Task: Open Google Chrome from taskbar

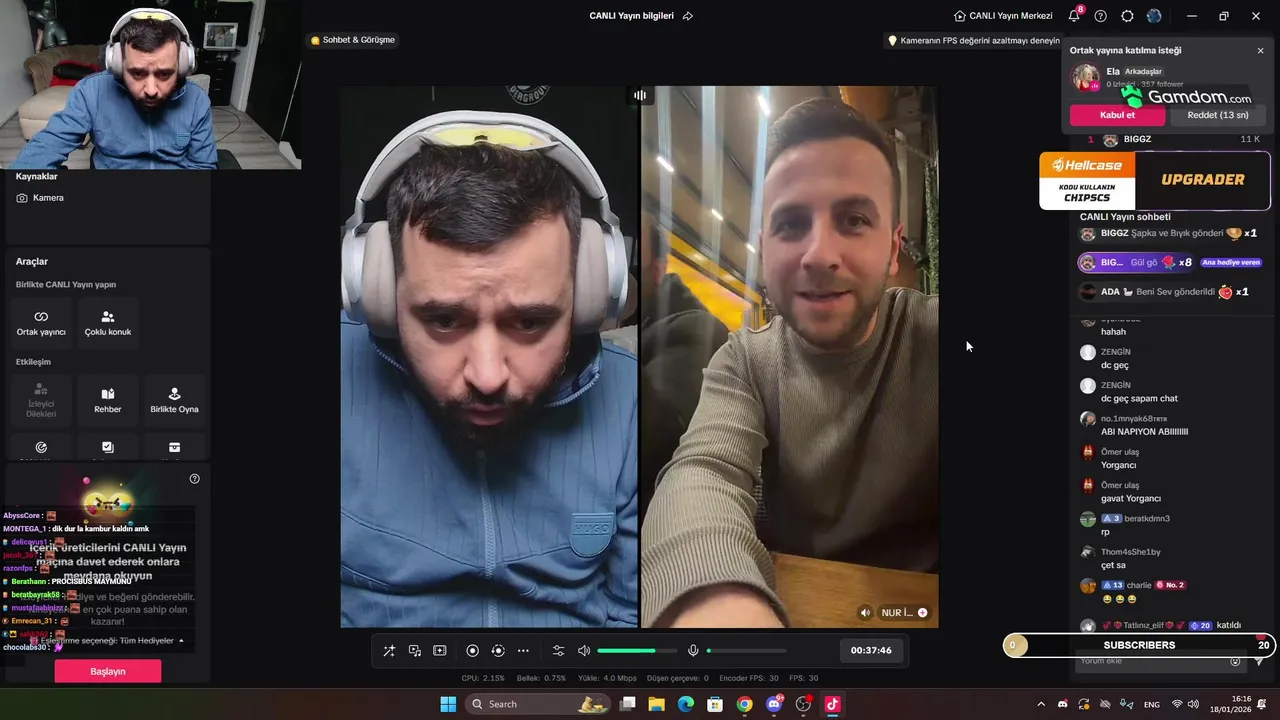Action: coord(745,704)
